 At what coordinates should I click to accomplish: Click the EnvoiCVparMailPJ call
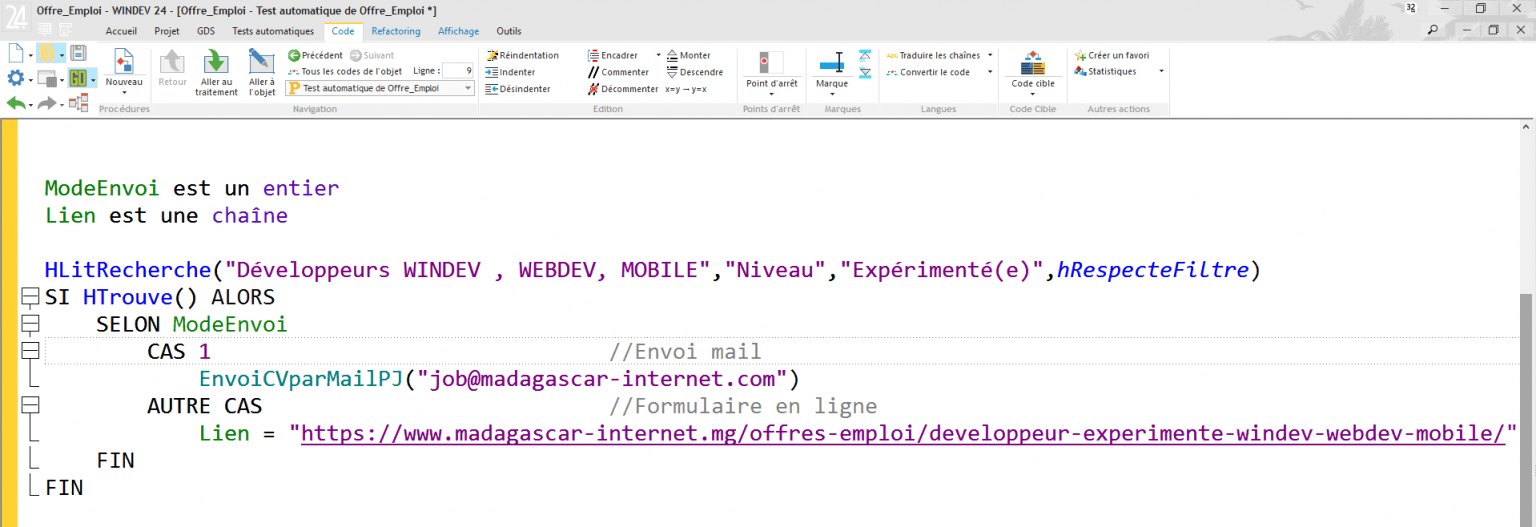pos(302,379)
